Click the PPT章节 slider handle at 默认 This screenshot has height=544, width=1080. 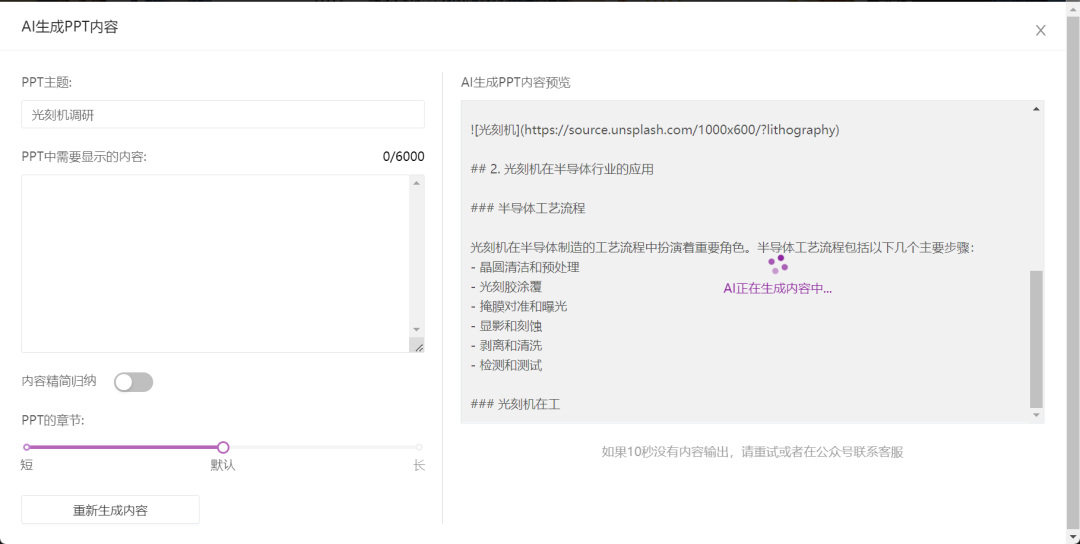[223, 447]
